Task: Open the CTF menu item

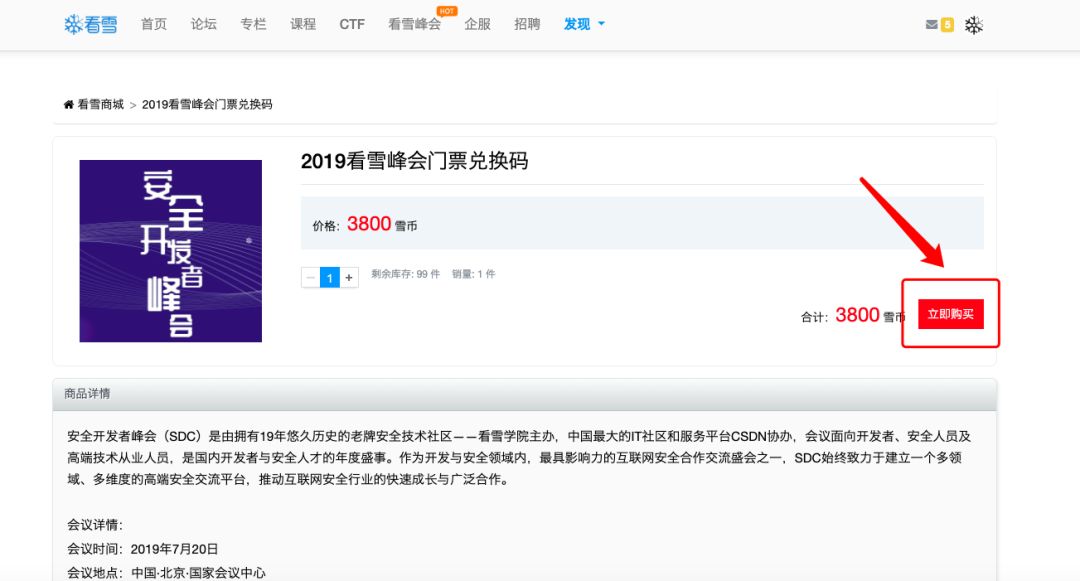Action: click(x=352, y=24)
